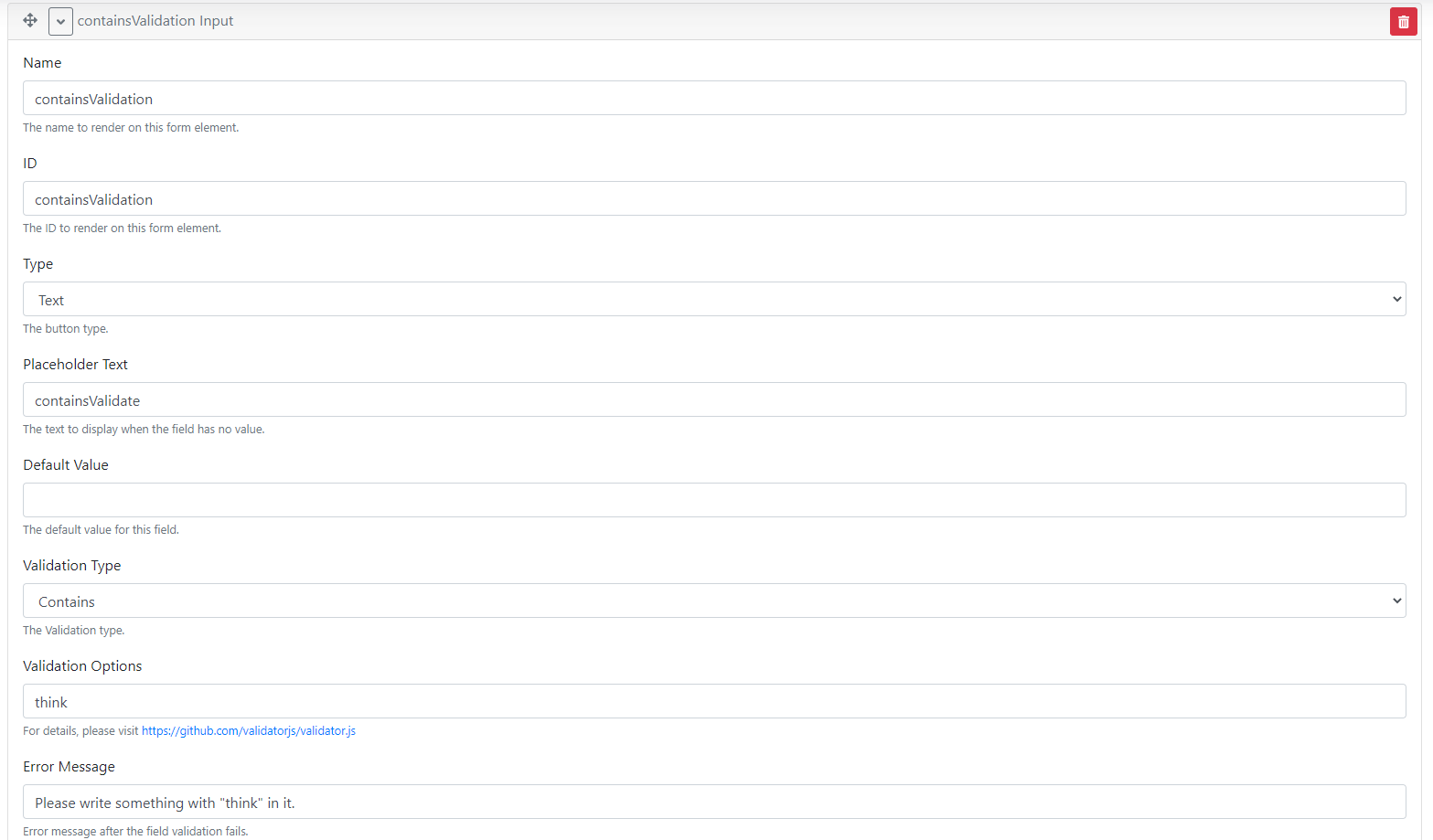Click "The name to render on this form element." text
The image size is (1433, 840).
click(x=131, y=128)
